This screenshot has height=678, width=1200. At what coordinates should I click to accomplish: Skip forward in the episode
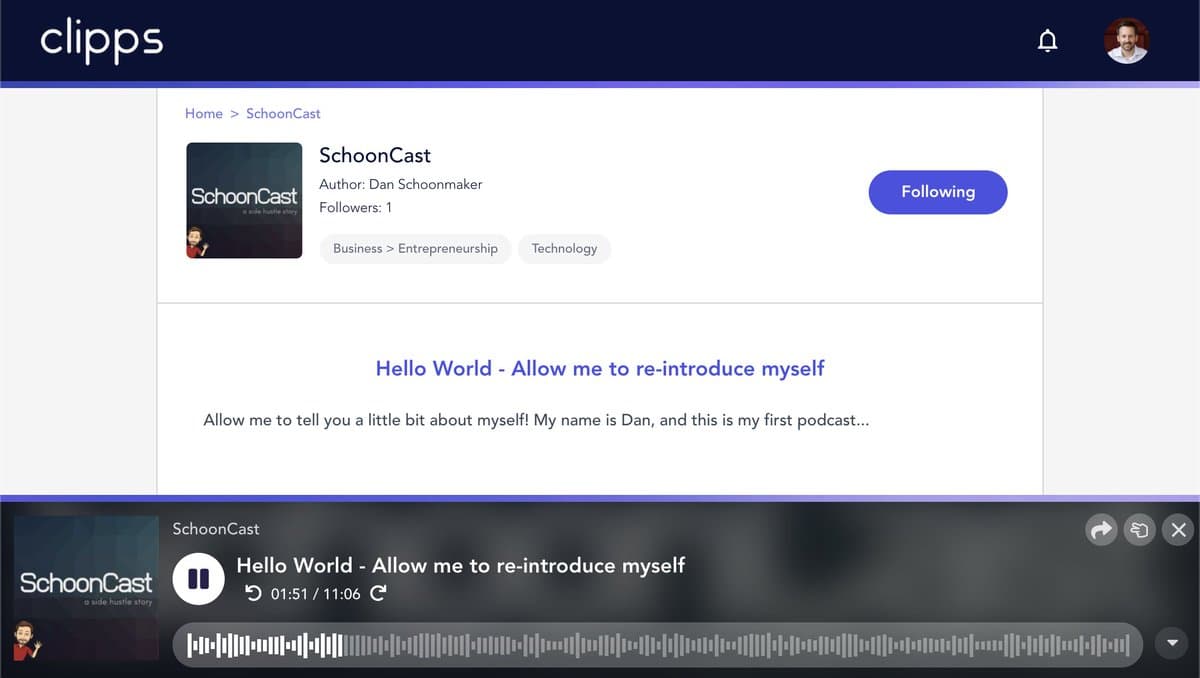[378, 592]
